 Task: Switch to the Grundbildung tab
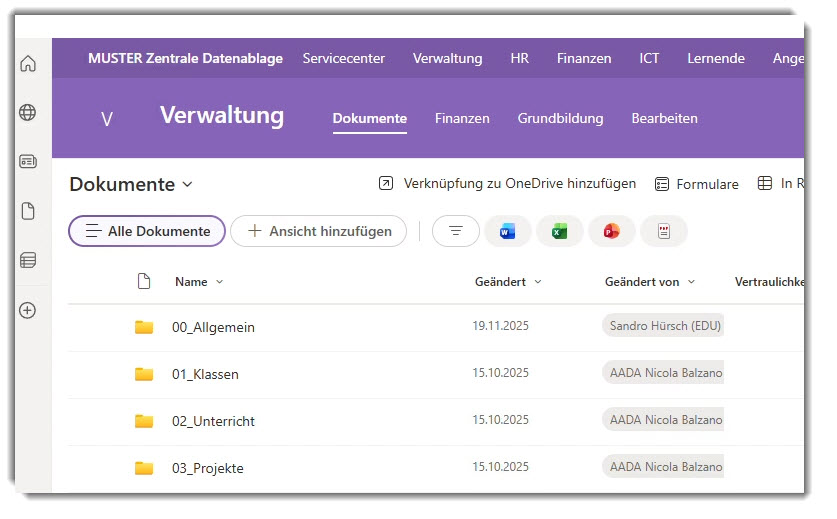(x=560, y=118)
